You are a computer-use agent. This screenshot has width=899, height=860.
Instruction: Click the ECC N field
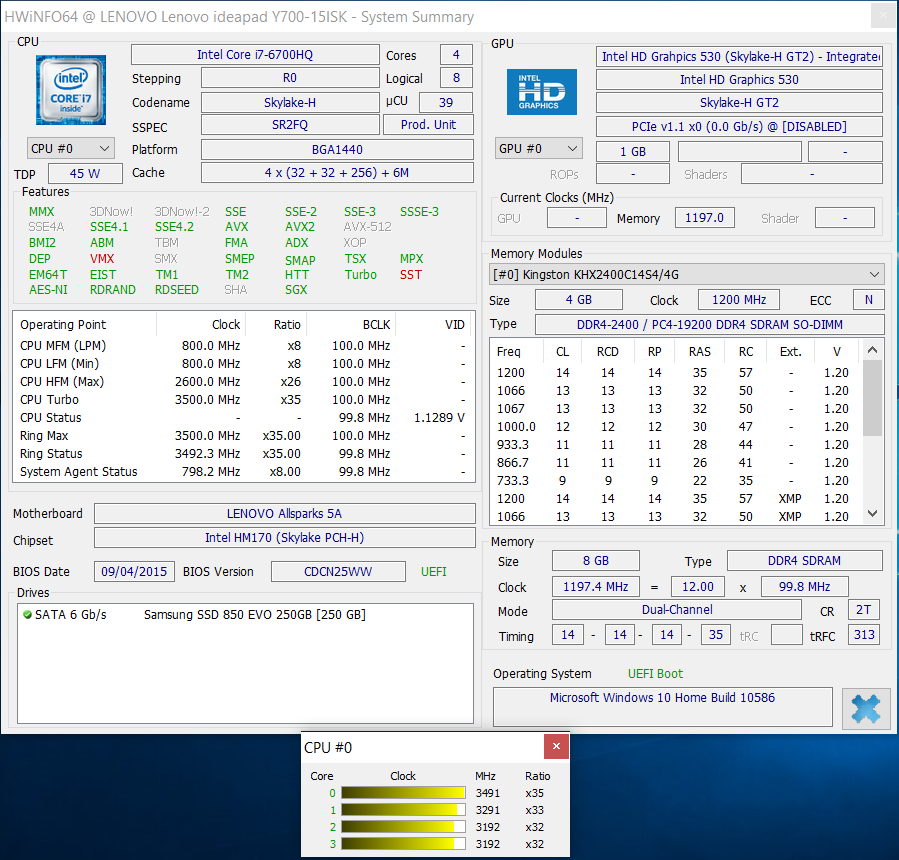(x=869, y=300)
